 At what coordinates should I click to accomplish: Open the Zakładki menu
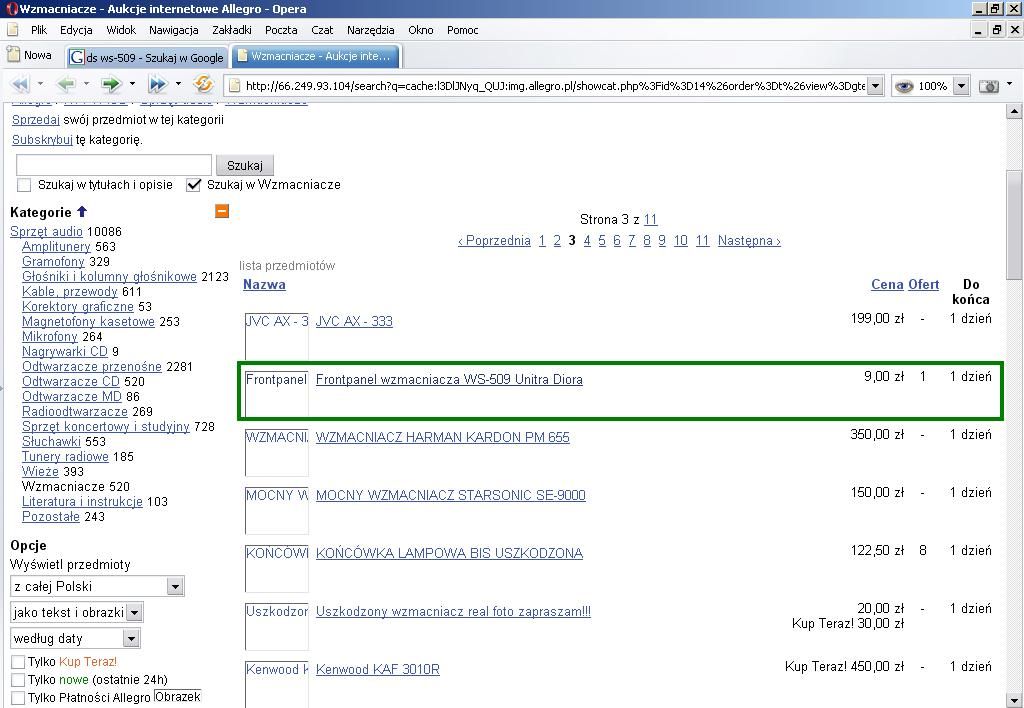tap(232, 30)
